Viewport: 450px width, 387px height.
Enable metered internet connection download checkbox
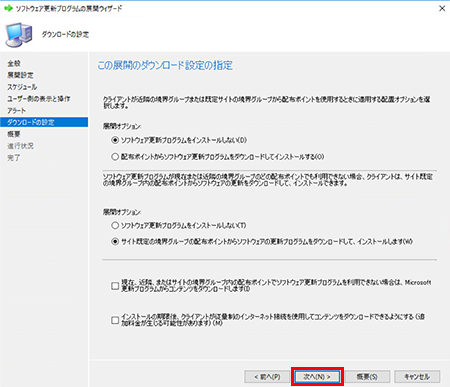115,320
